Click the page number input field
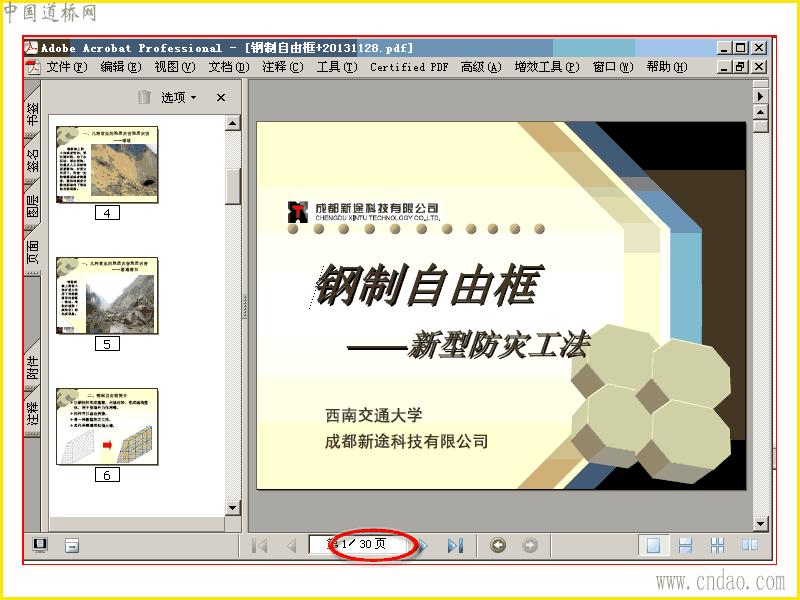The height and width of the screenshot is (600, 800). [360, 544]
